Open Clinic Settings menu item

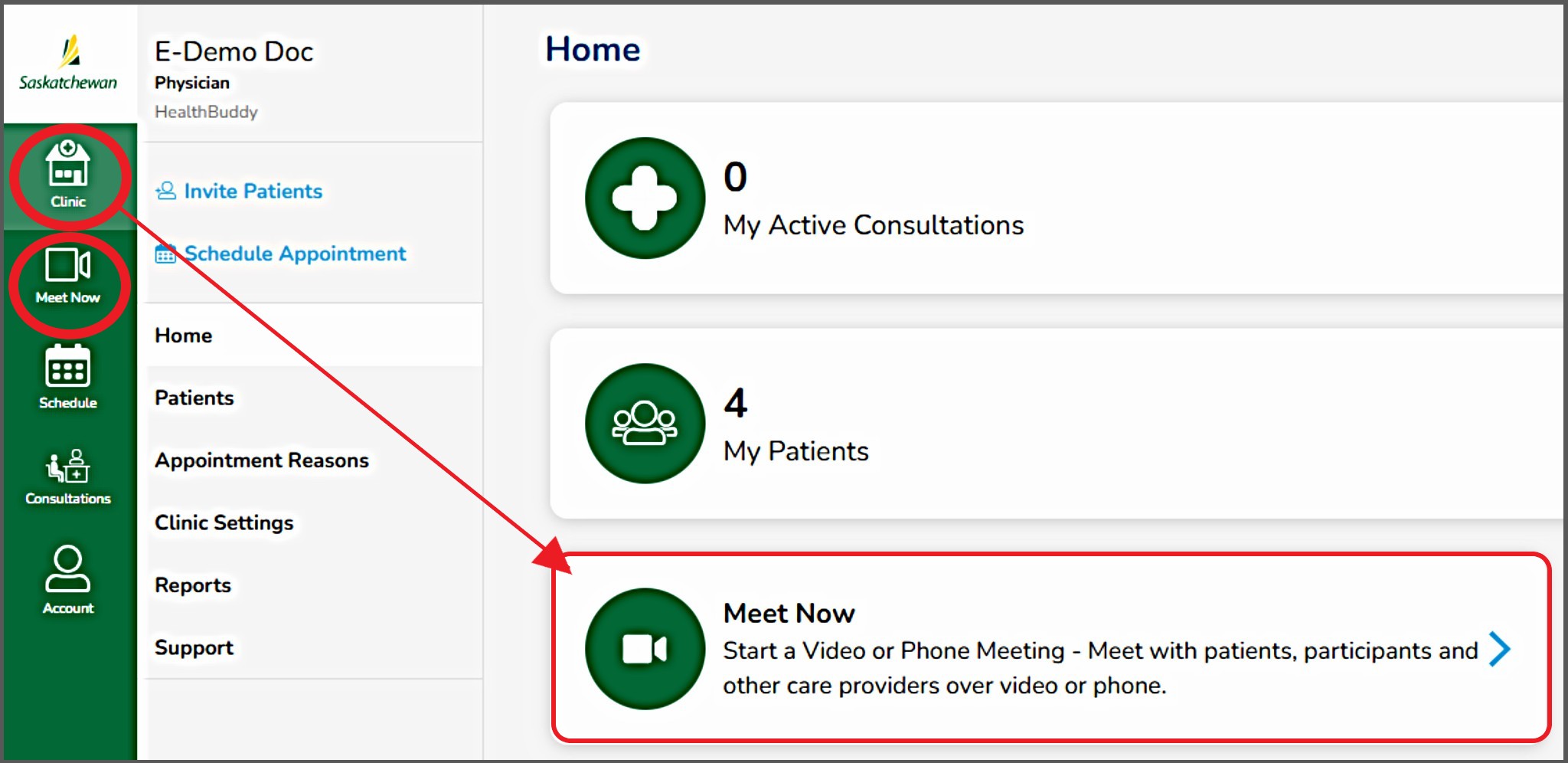coord(224,522)
